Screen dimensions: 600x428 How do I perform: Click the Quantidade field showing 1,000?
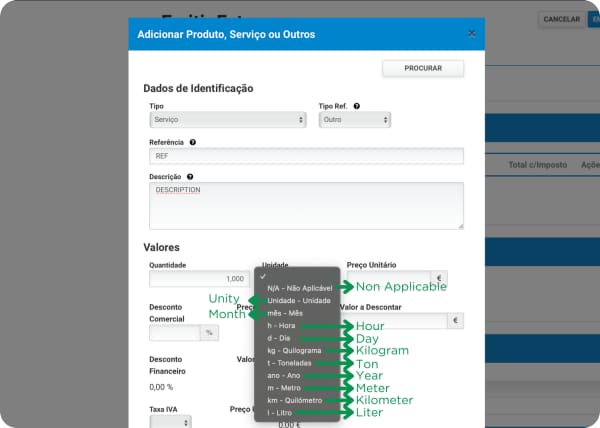tap(199, 279)
